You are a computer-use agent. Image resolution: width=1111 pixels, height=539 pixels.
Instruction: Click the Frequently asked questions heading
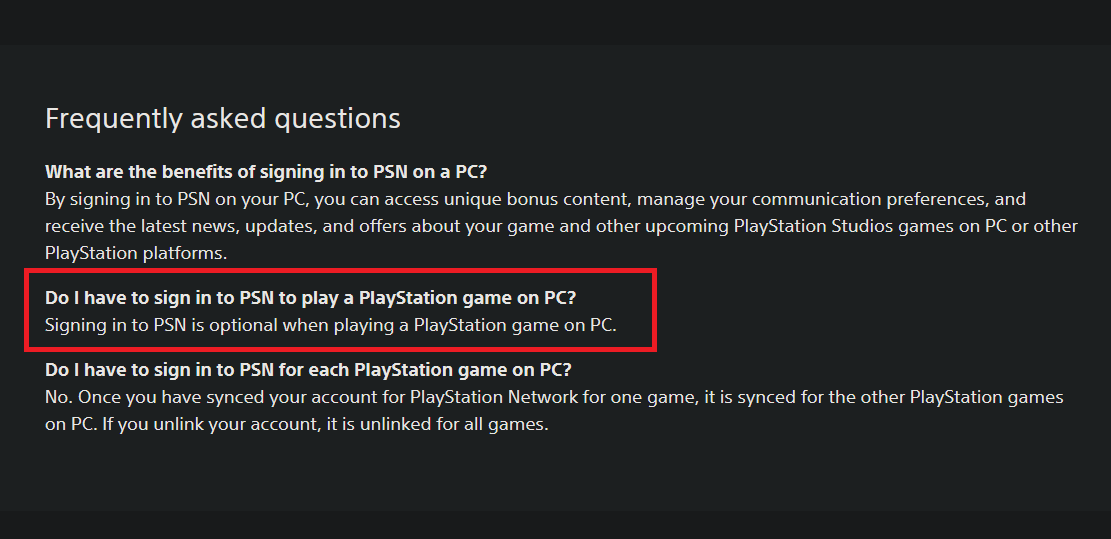coord(223,119)
